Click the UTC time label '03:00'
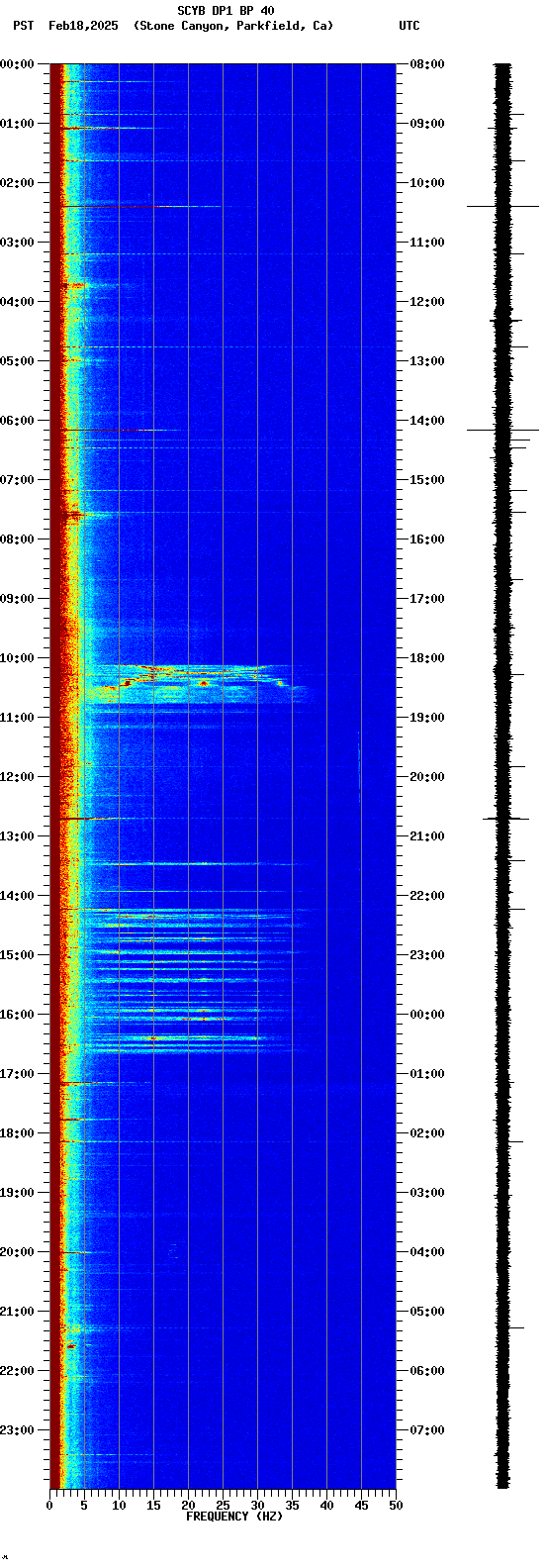Viewport: 546px width, 1568px height. tap(426, 1193)
